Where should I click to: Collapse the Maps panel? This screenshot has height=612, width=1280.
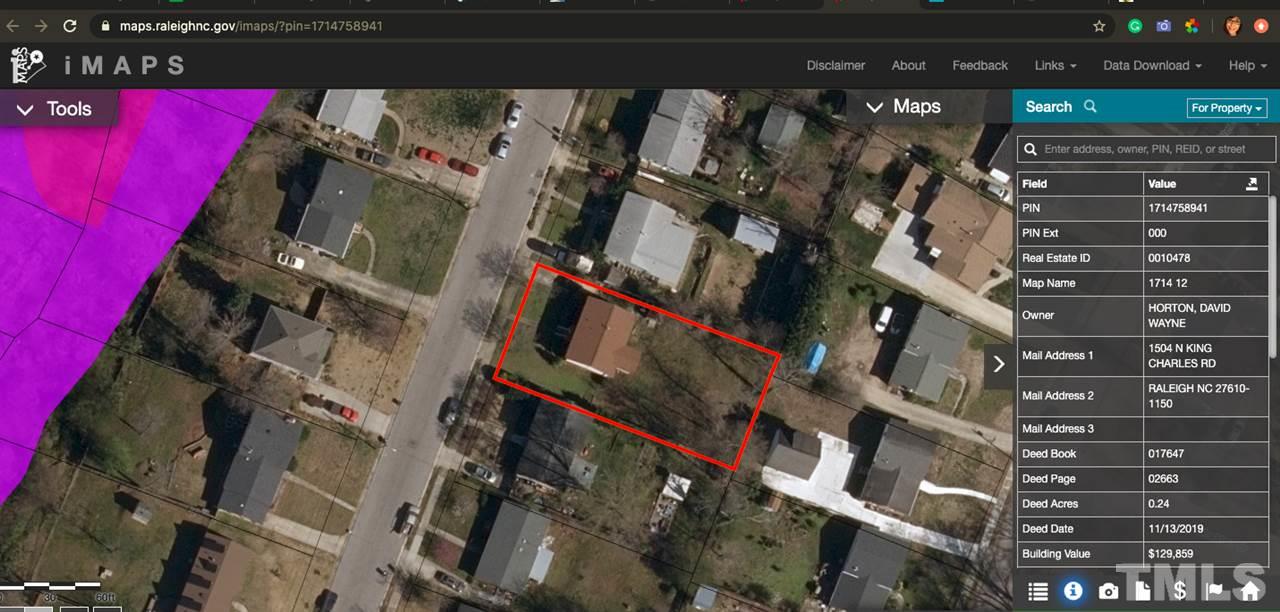903,106
